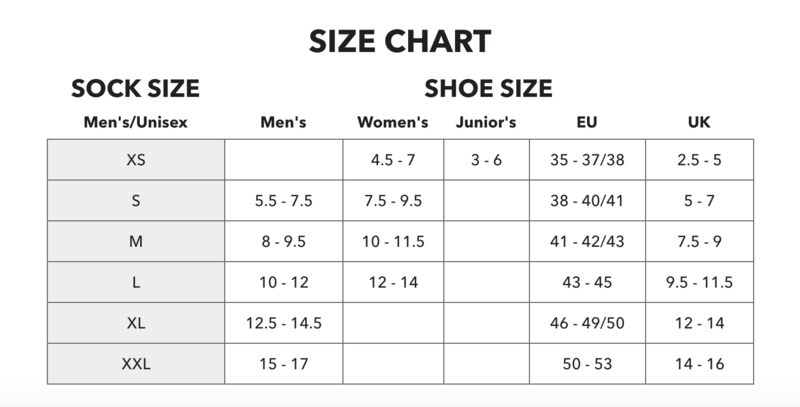Image resolution: width=800 pixels, height=407 pixels.
Task: Click EU 43 - 45 cell
Action: click(588, 282)
